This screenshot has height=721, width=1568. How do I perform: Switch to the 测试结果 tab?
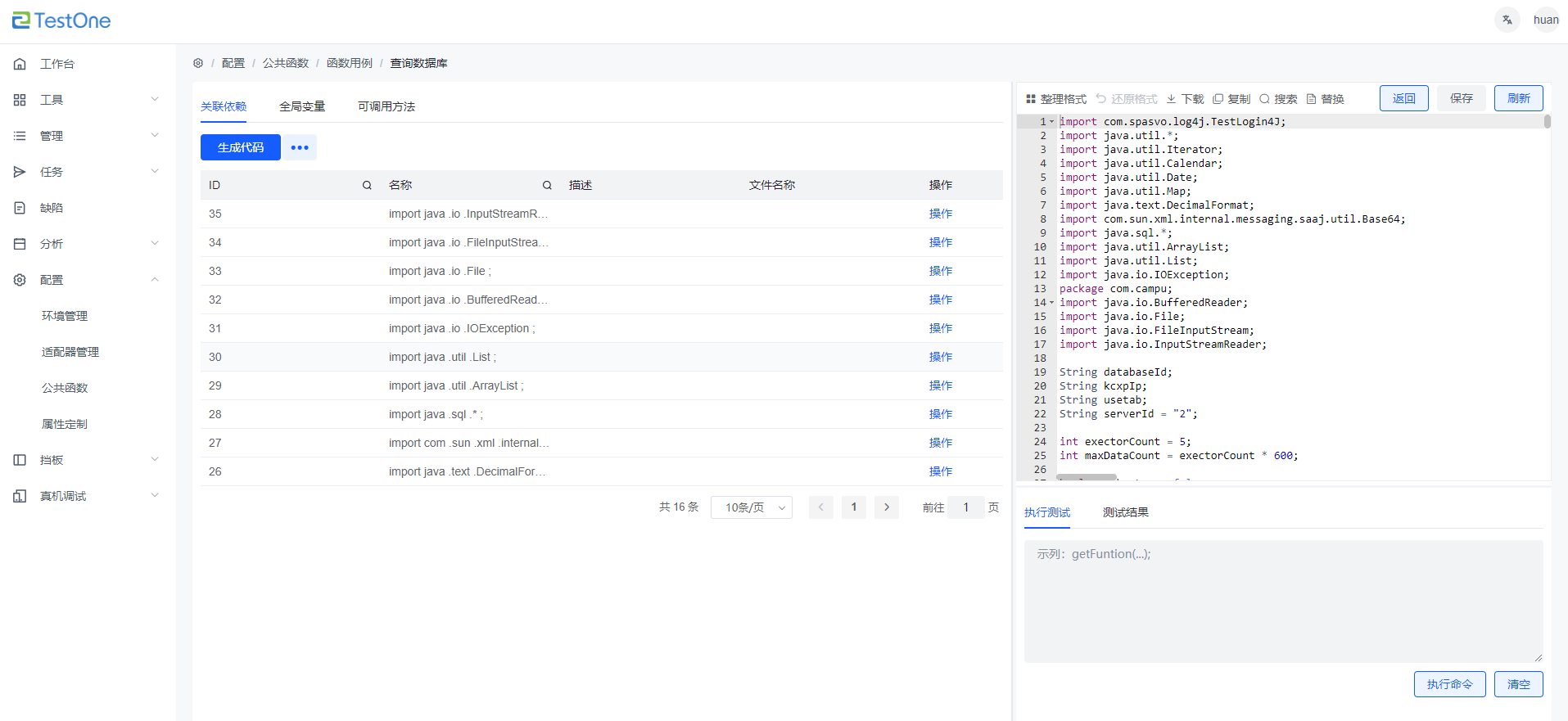point(1126,512)
